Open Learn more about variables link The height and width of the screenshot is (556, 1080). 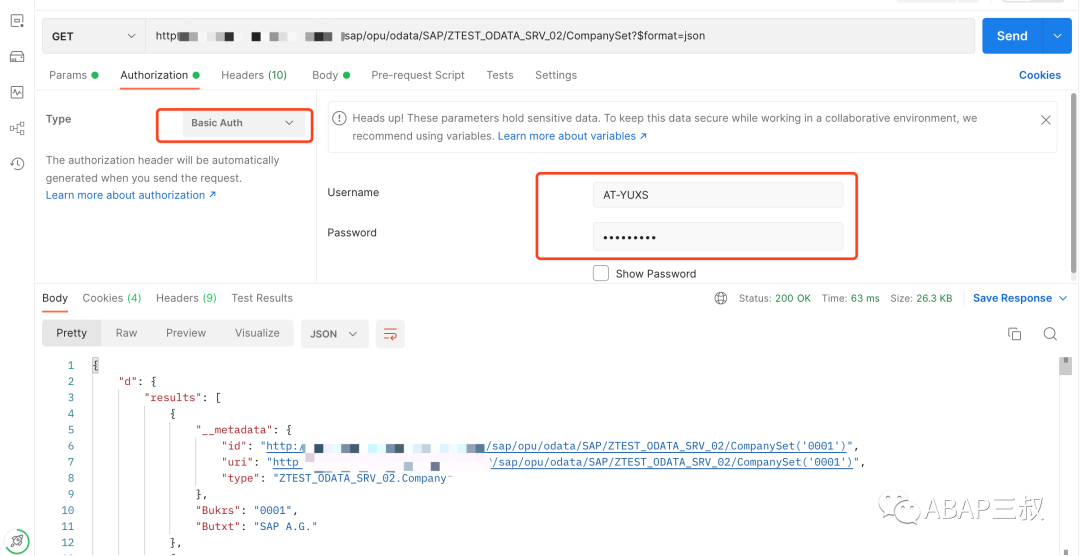click(572, 136)
